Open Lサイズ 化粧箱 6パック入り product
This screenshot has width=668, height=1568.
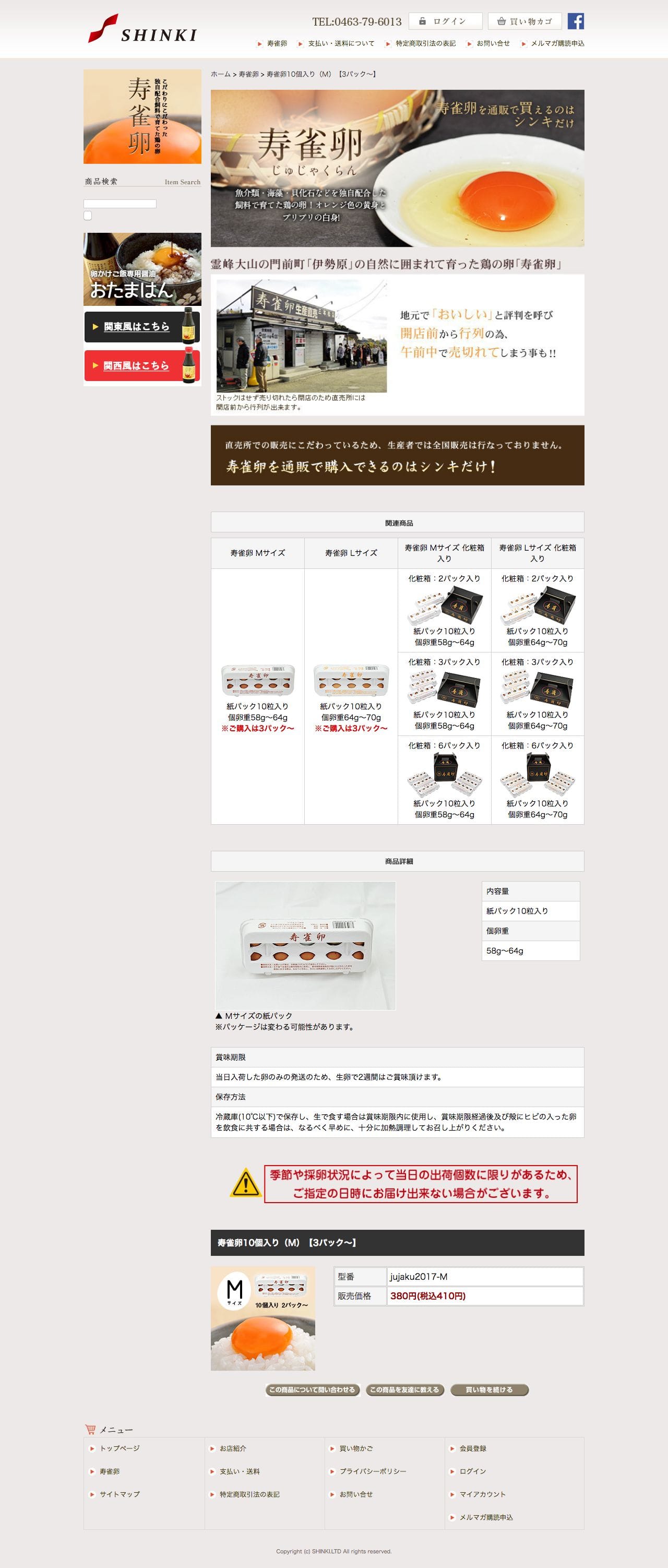coord(538,774)
